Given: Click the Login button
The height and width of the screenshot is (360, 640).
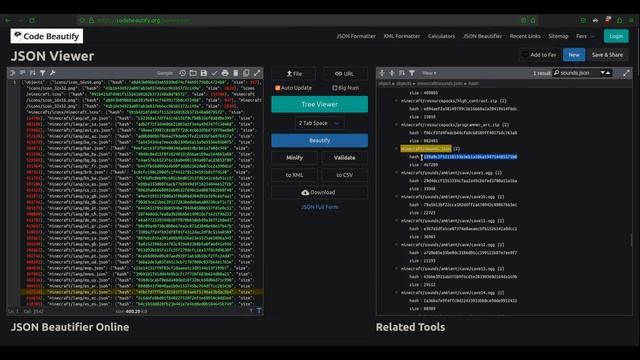Looking at the screenshot, I should 616,36.
